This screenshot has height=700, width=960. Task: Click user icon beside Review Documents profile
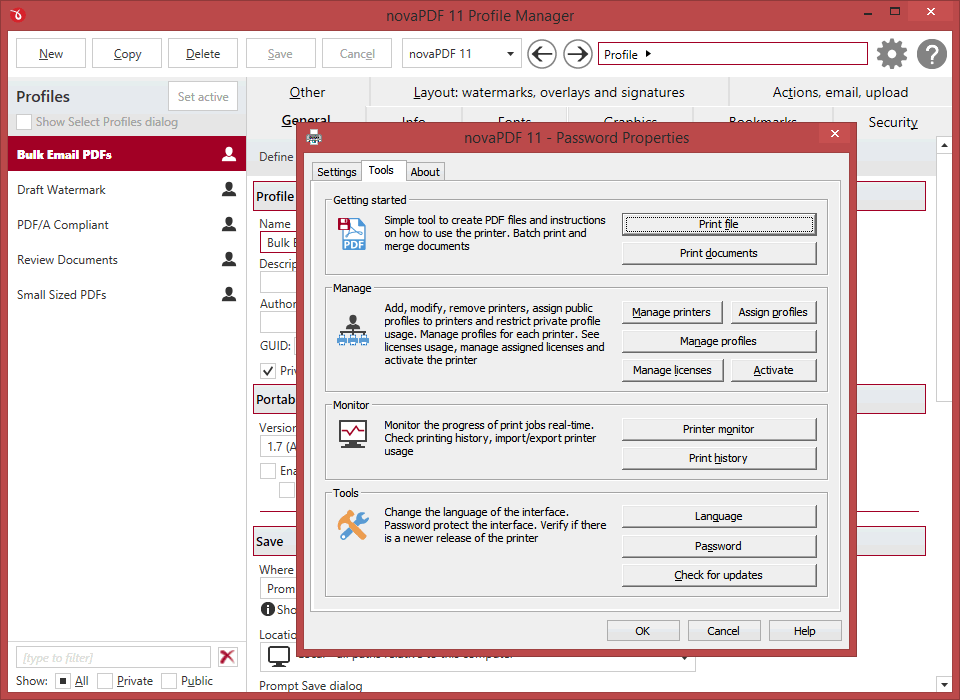point(229,260)
